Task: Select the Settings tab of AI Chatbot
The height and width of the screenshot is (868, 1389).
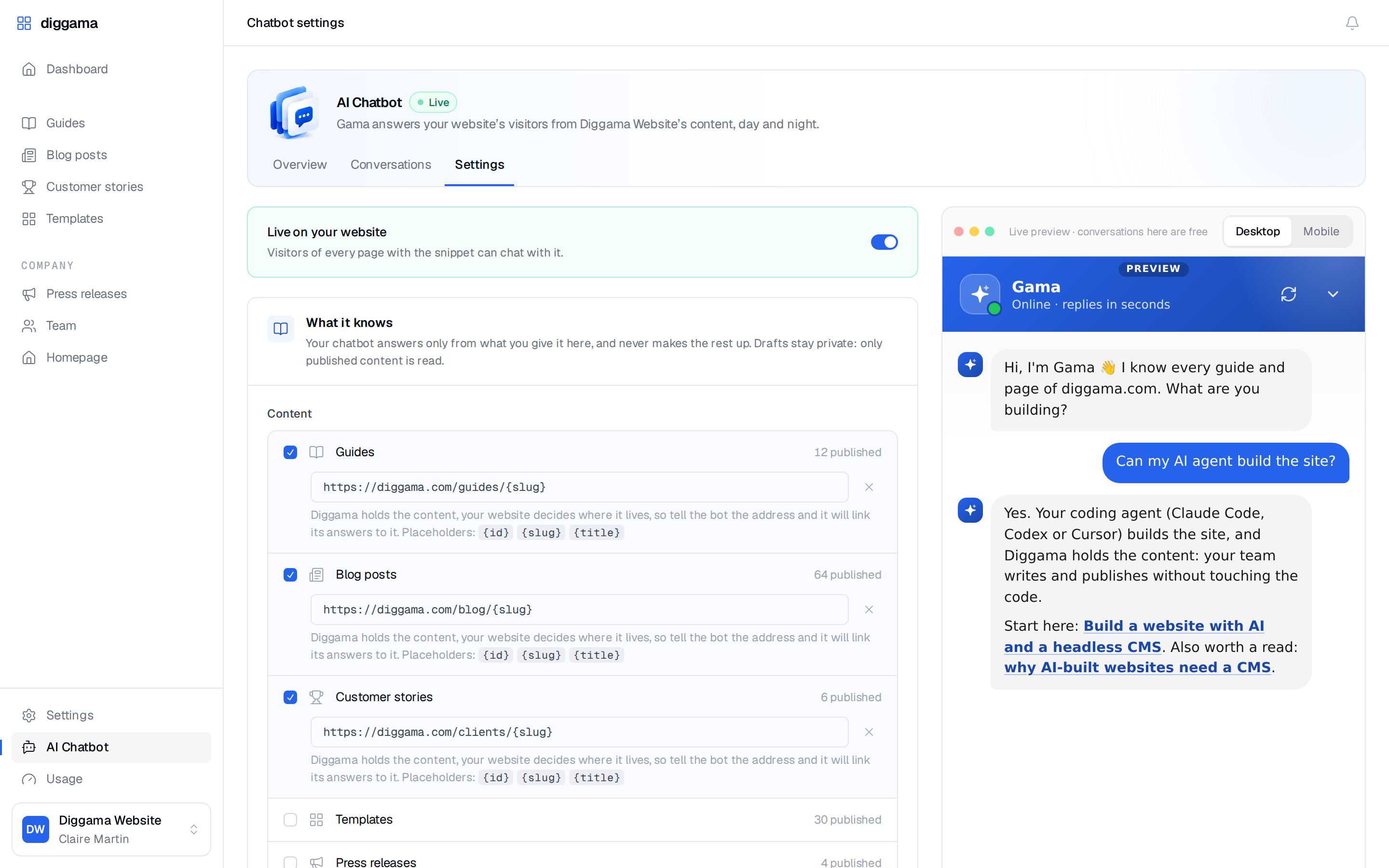Action: click(479, 165)
